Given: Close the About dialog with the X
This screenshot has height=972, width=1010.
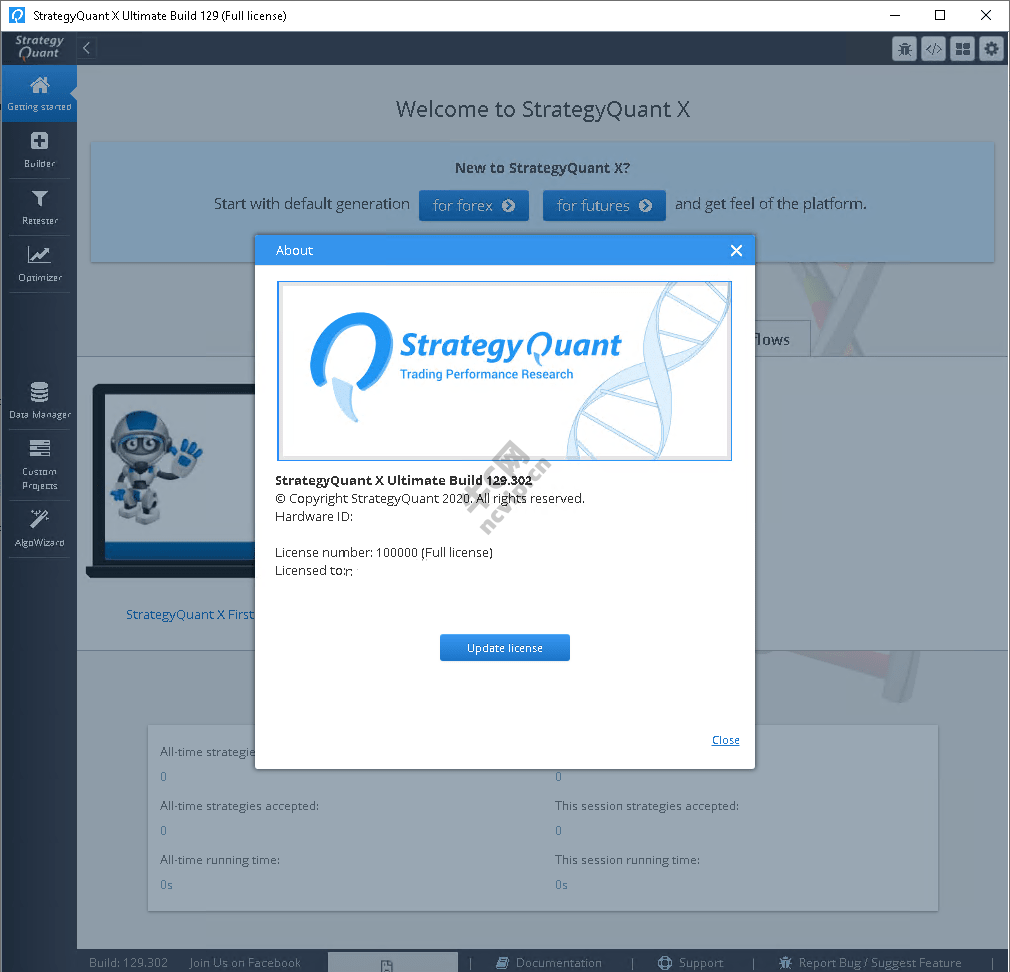Looking at the screenshot, I should [x=736, y=251].
